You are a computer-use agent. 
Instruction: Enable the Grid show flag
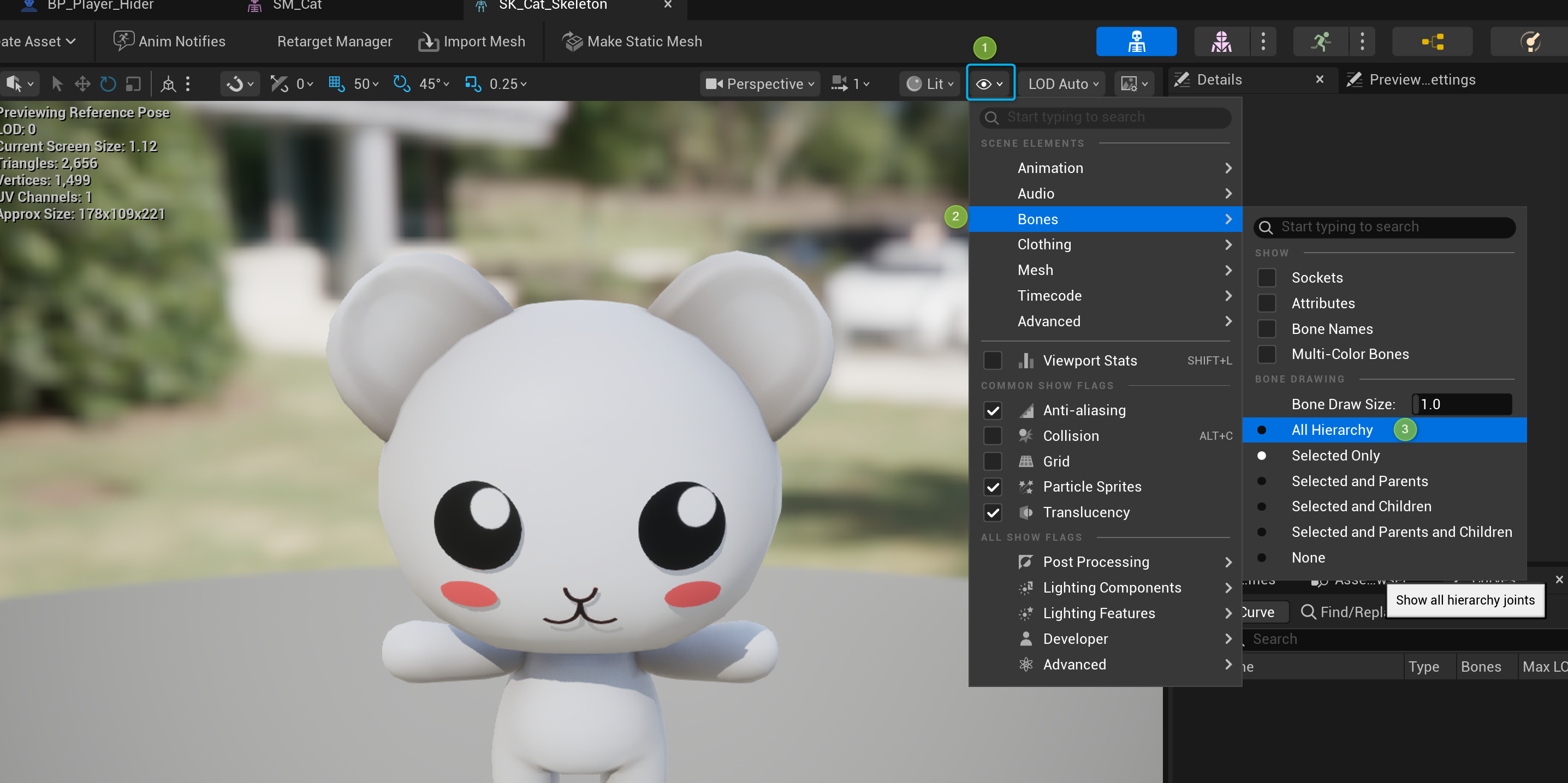[993, 461]
